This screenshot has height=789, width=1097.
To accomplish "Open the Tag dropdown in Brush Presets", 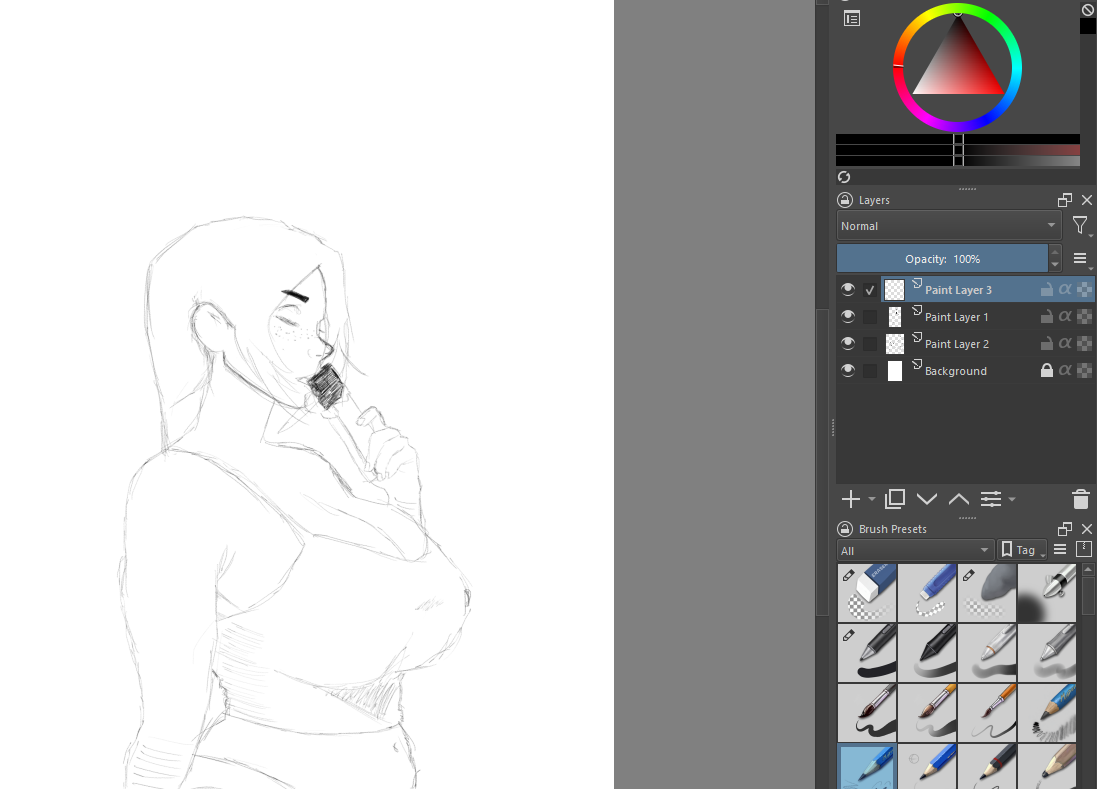I will [x=1021, y=550].
